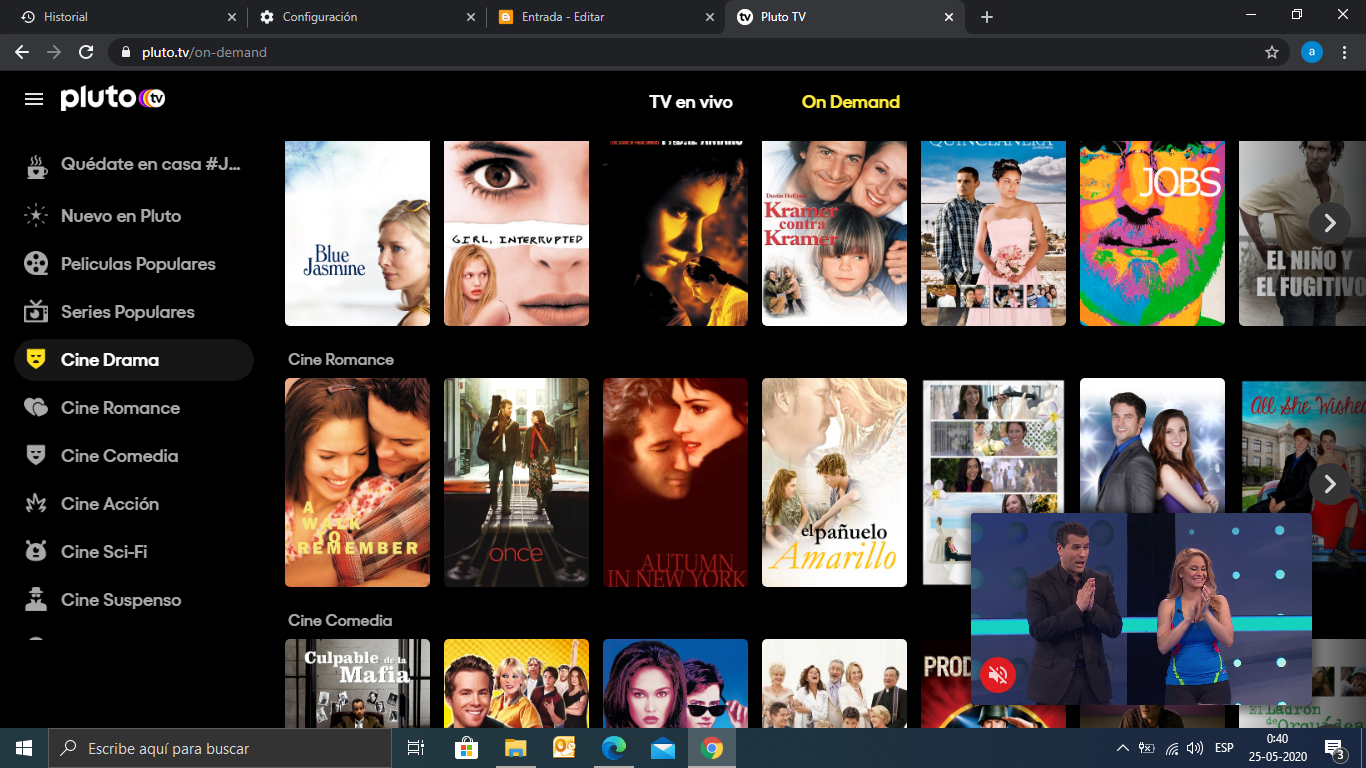Select the On Demand tab

coord(851,102)
